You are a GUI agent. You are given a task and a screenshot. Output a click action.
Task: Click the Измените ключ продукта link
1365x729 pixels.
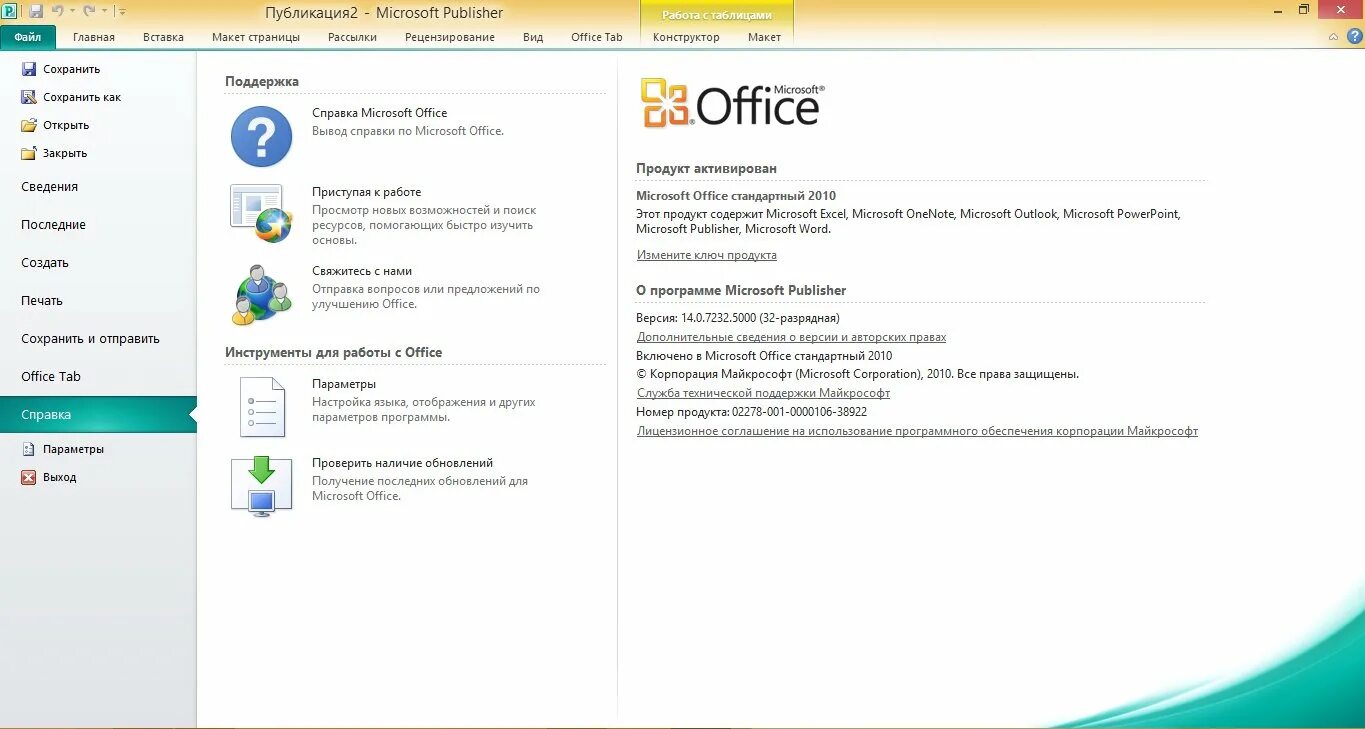click(x=707, y=255)
